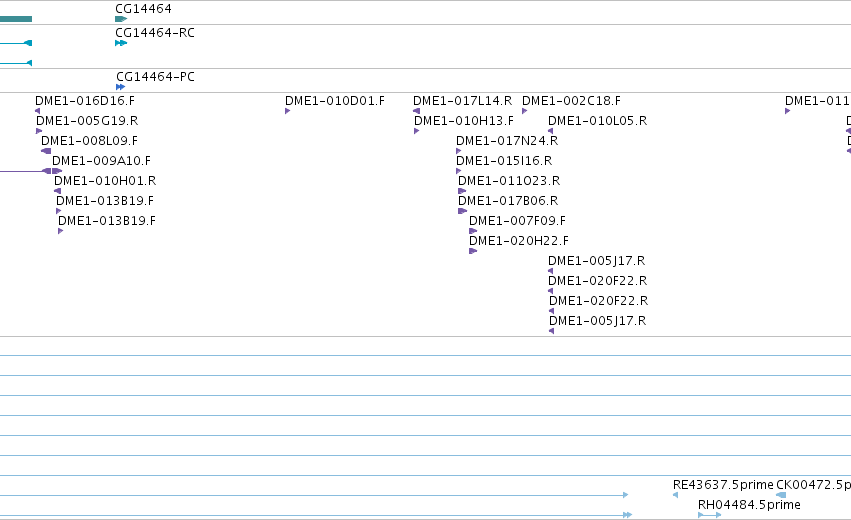Click the DME1-017B06.R label
Image resolution: width=851 pixels, height=520 pixels.
[x=508, y=201]
